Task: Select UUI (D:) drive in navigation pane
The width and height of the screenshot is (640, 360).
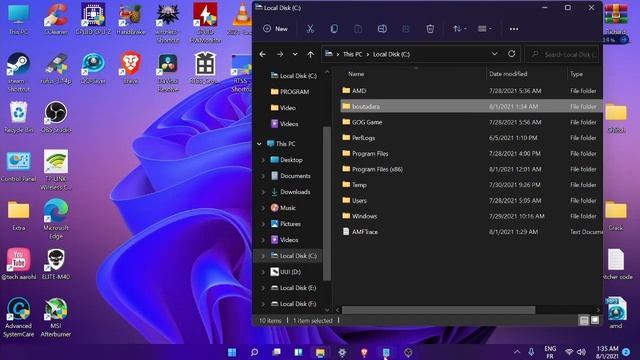Action: [286, 272]
